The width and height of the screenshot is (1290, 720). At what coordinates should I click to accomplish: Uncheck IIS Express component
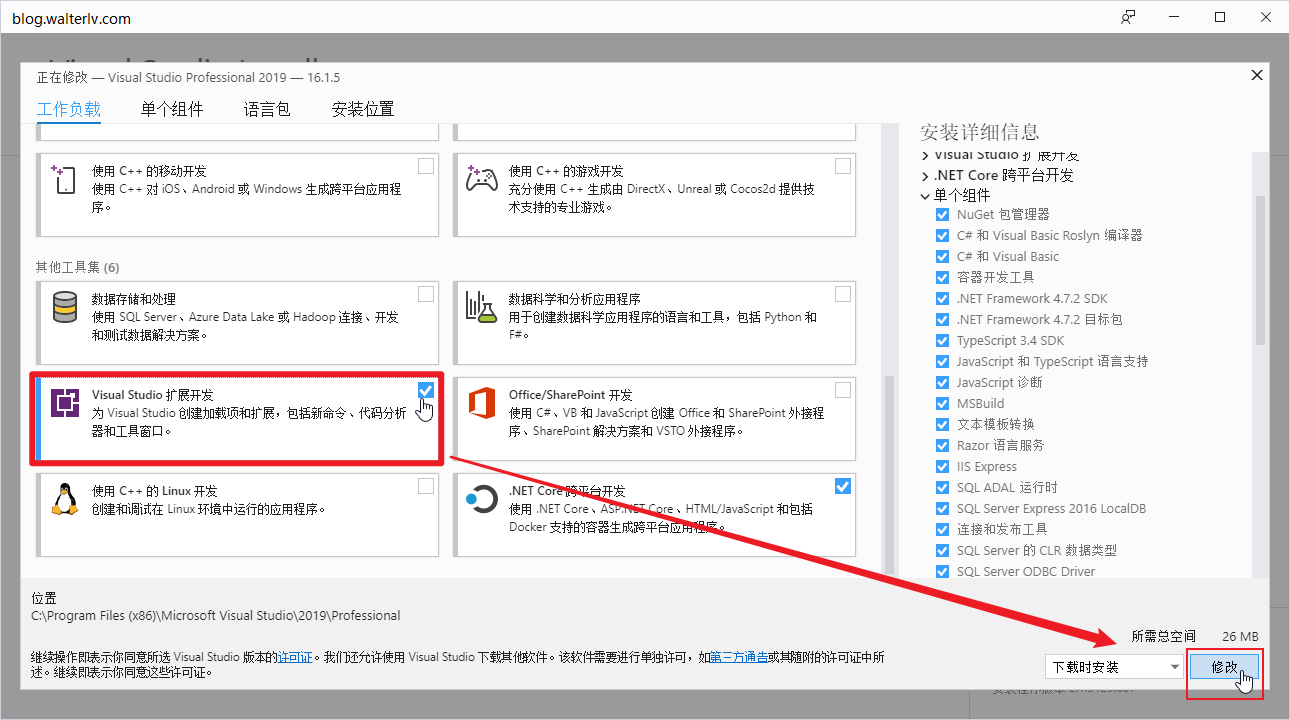[x=942, y=467]
